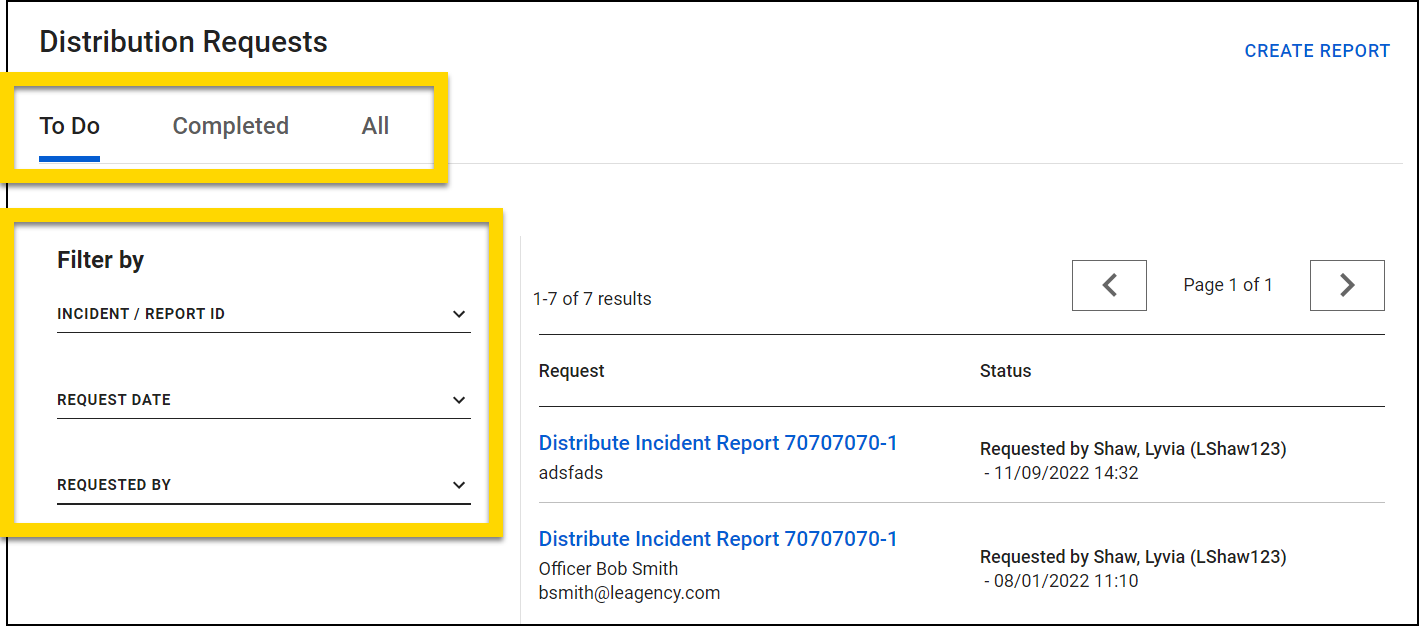Switch to the All tab

[x=375, y=126]
